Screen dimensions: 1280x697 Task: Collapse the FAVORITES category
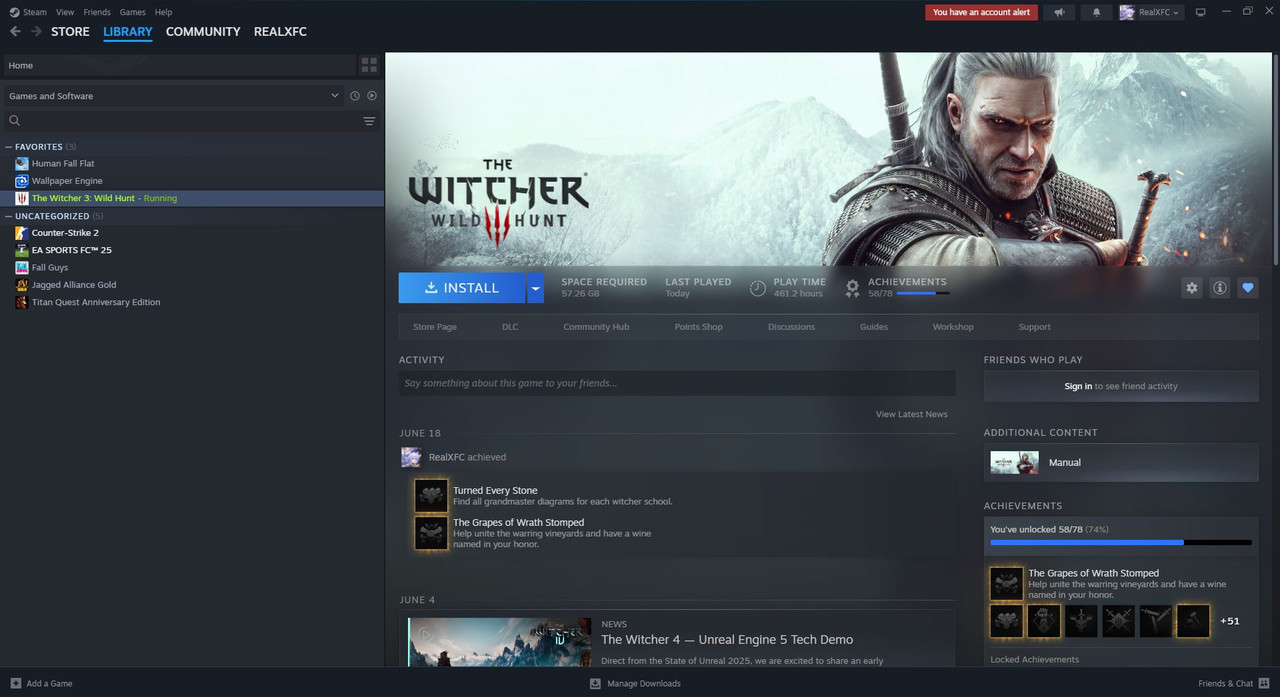point(9,147)
